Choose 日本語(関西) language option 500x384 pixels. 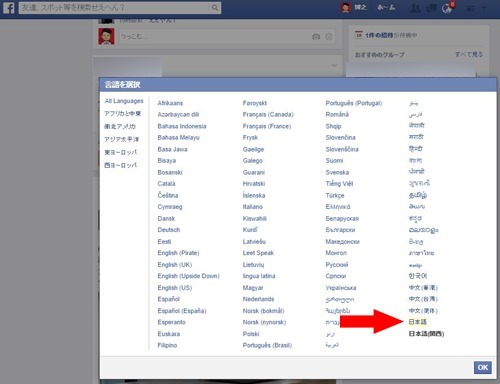click(x=426, y=334)
